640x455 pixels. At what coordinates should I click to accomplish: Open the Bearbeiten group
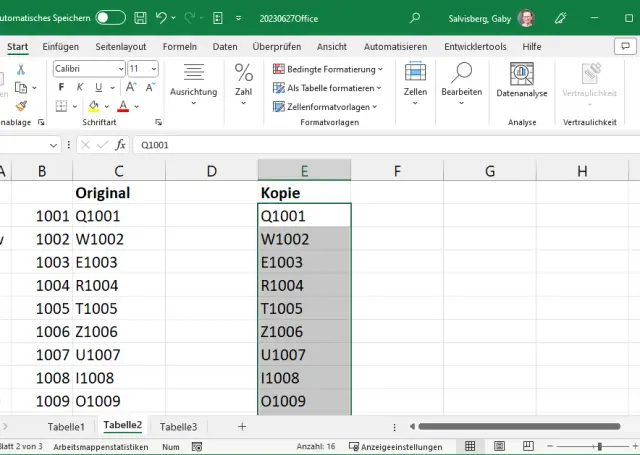461,81
